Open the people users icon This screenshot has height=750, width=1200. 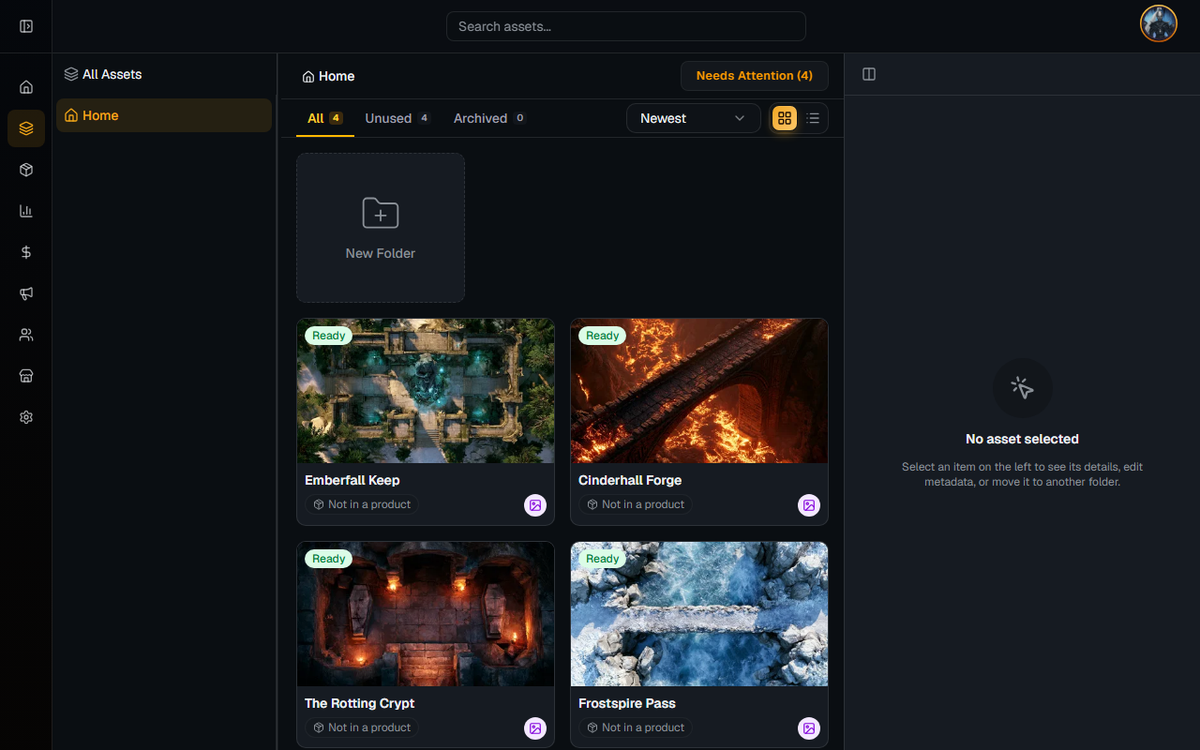26,335
